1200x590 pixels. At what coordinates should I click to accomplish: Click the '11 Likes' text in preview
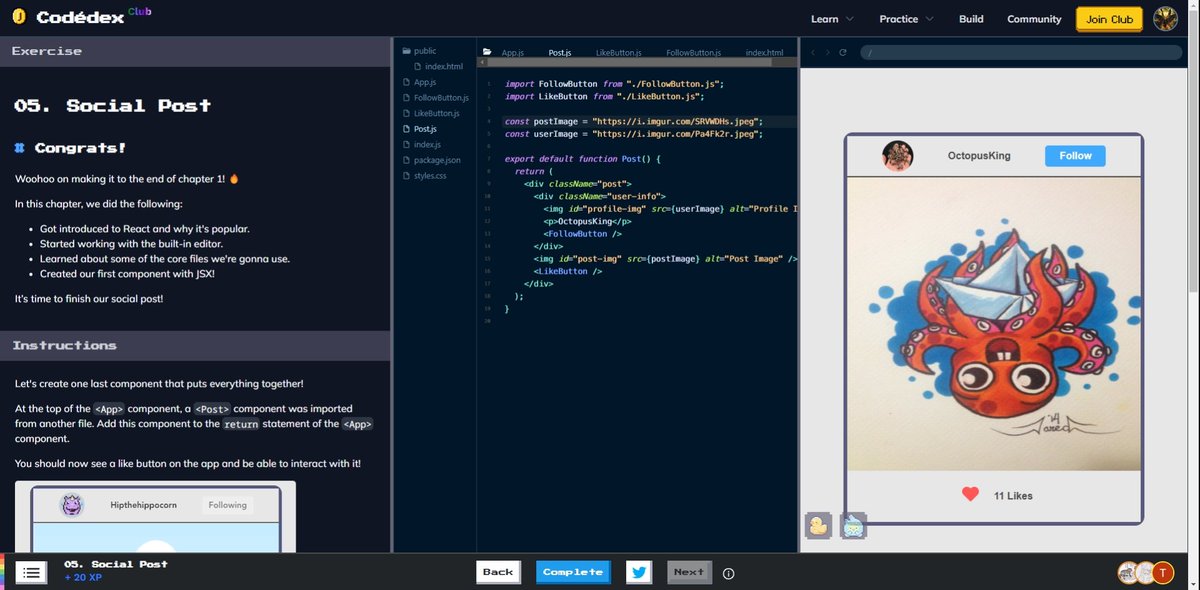tap(1013, 496)
